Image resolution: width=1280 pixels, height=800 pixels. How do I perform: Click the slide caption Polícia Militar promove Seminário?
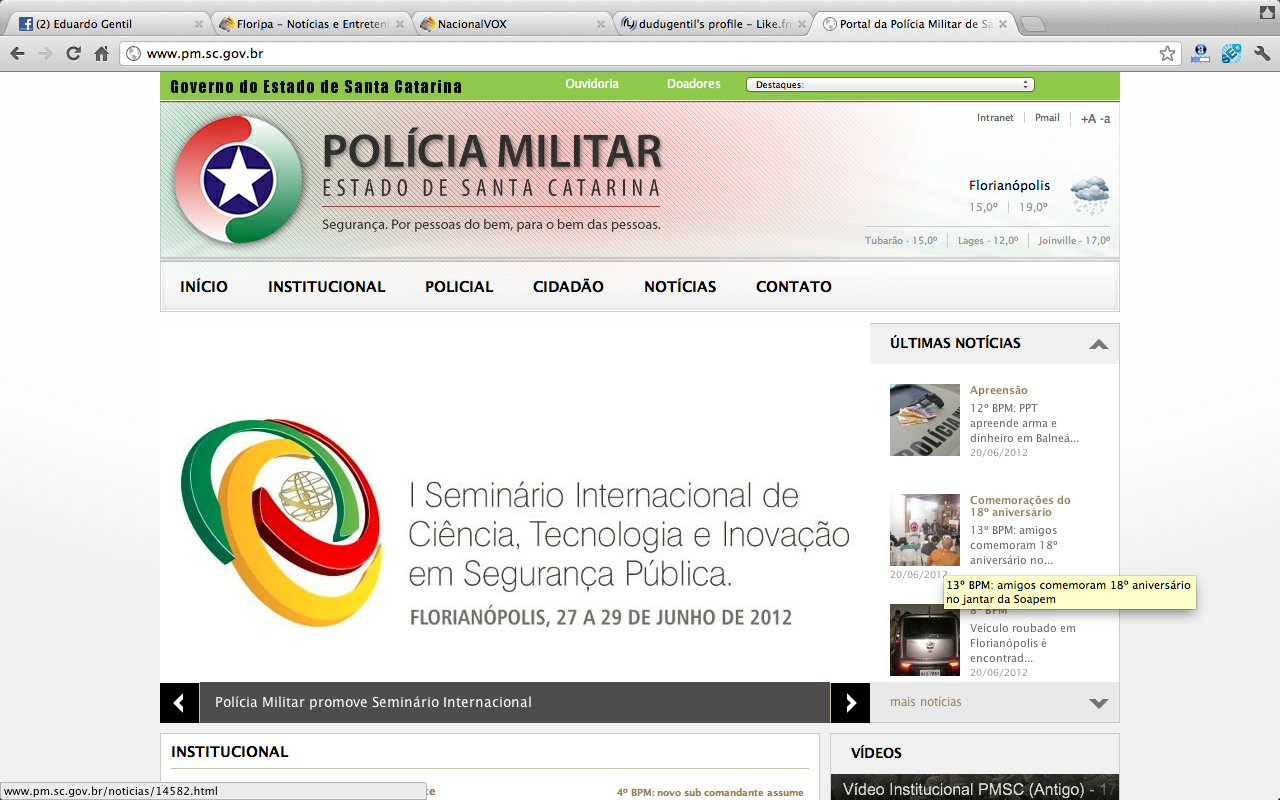pos(373,702)
